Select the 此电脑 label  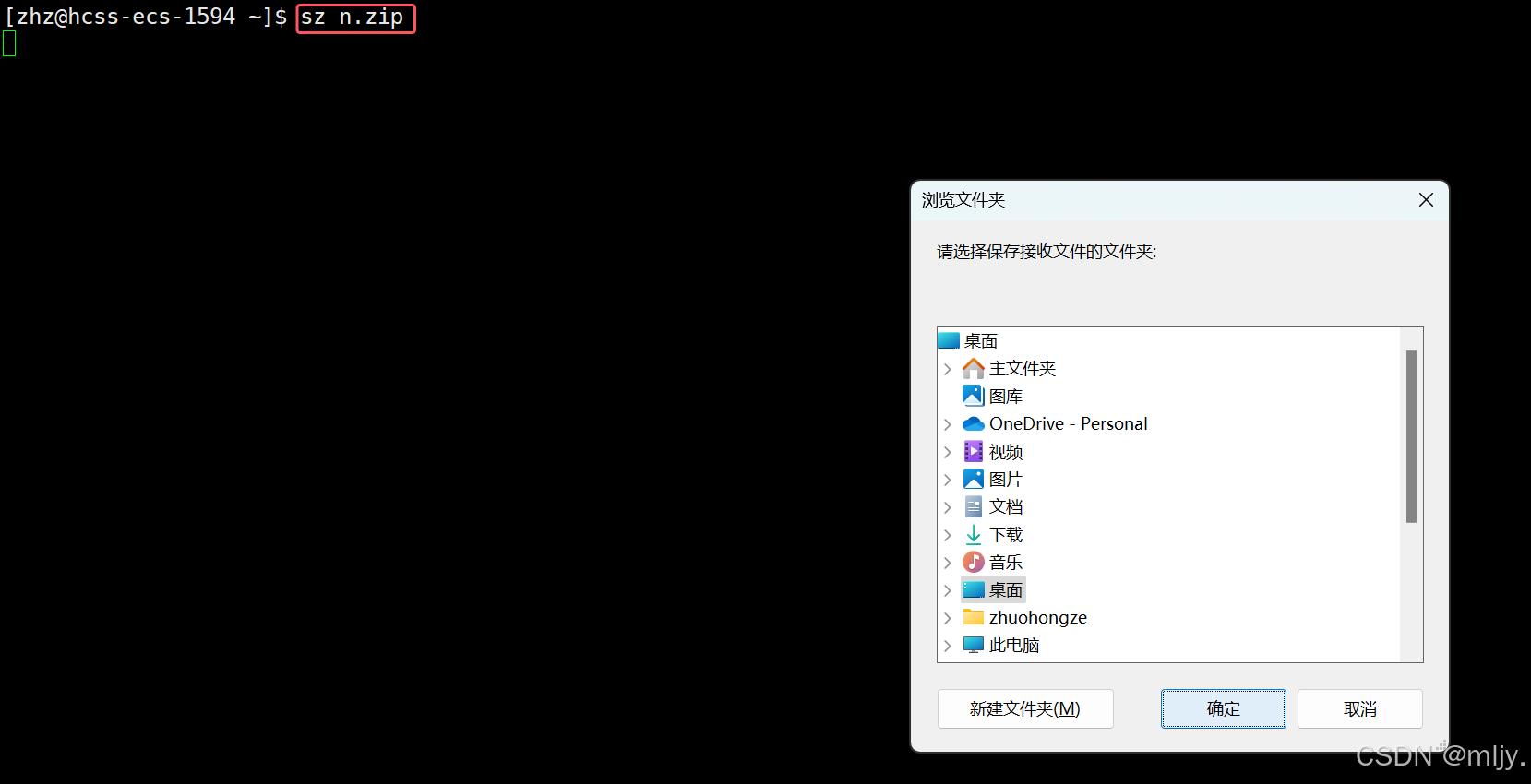[x=1014, y=645]
